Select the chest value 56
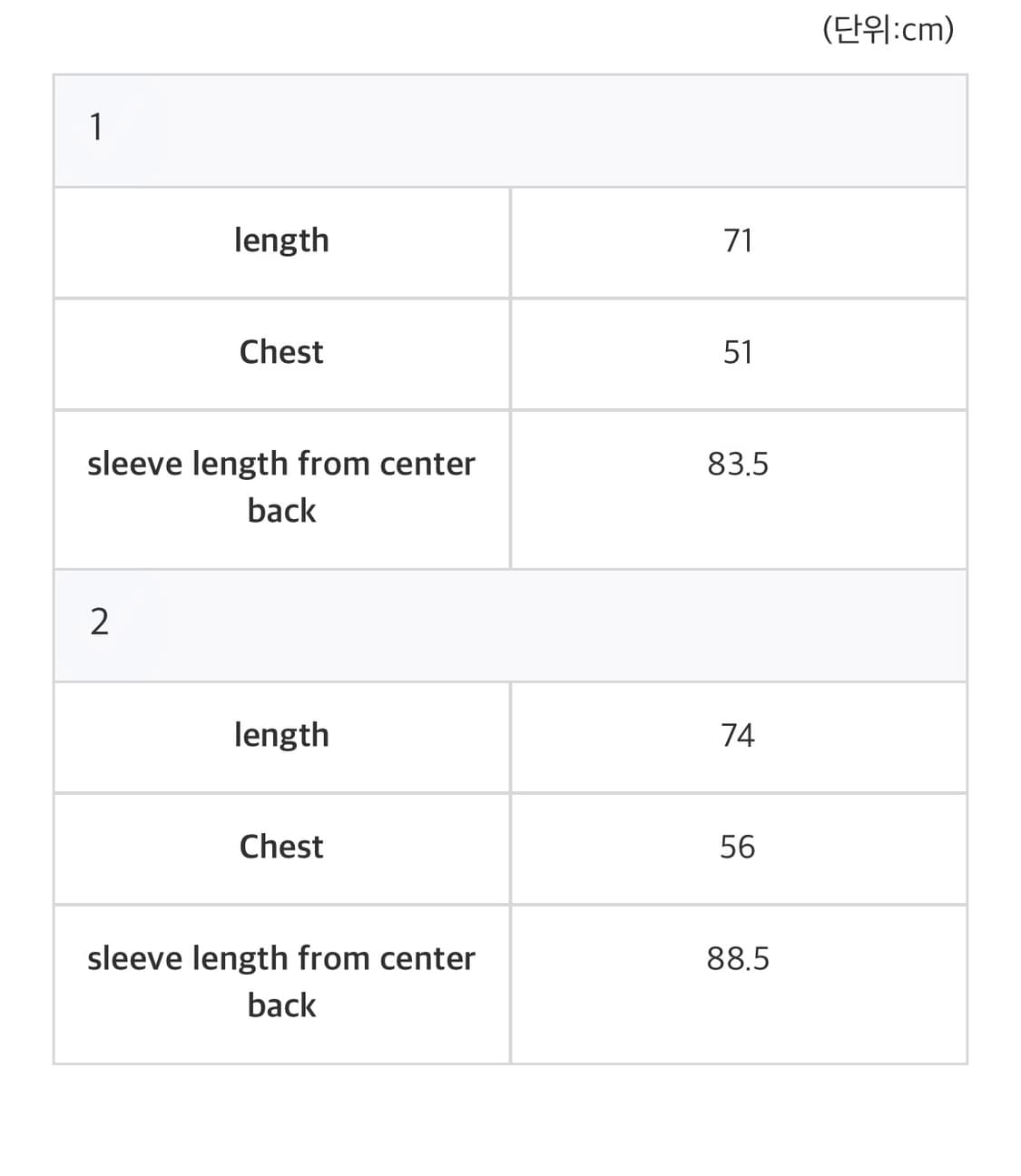 (738, 847)
